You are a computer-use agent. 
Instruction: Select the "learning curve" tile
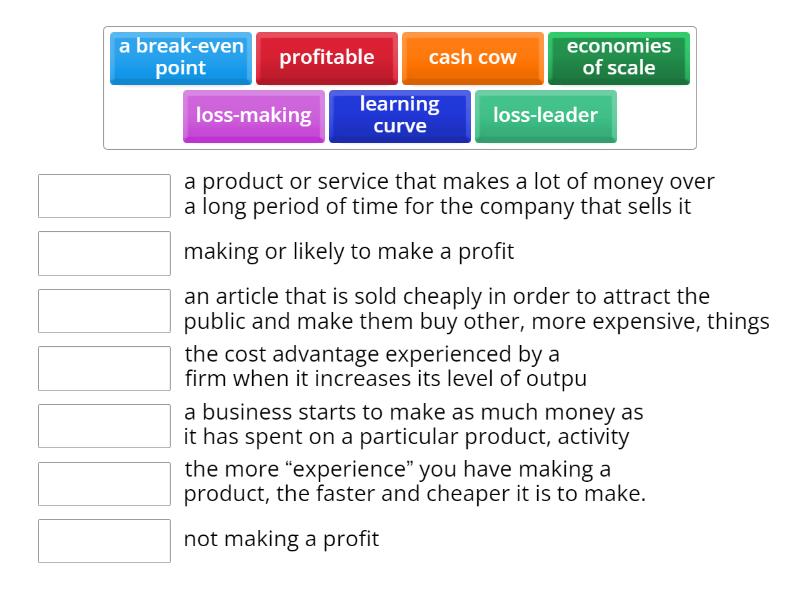(399, 115)
